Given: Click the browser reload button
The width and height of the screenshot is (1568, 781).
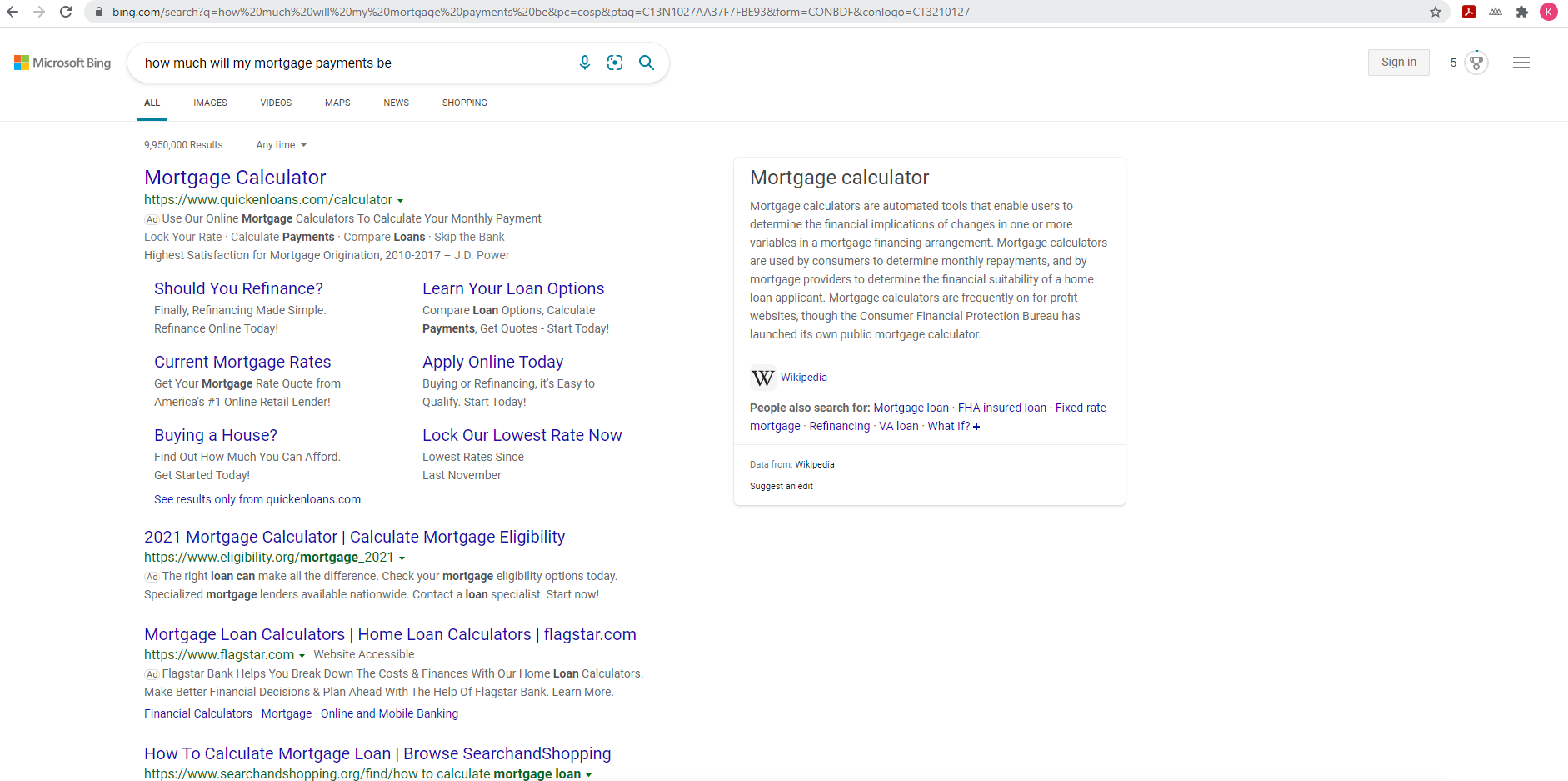Looking at the screenshot, I should click(66, 12).
